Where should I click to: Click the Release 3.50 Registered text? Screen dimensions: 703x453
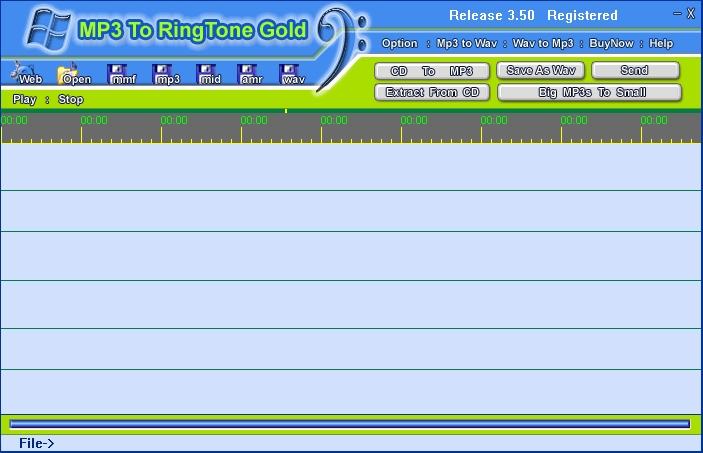click(x=533, y=15)
